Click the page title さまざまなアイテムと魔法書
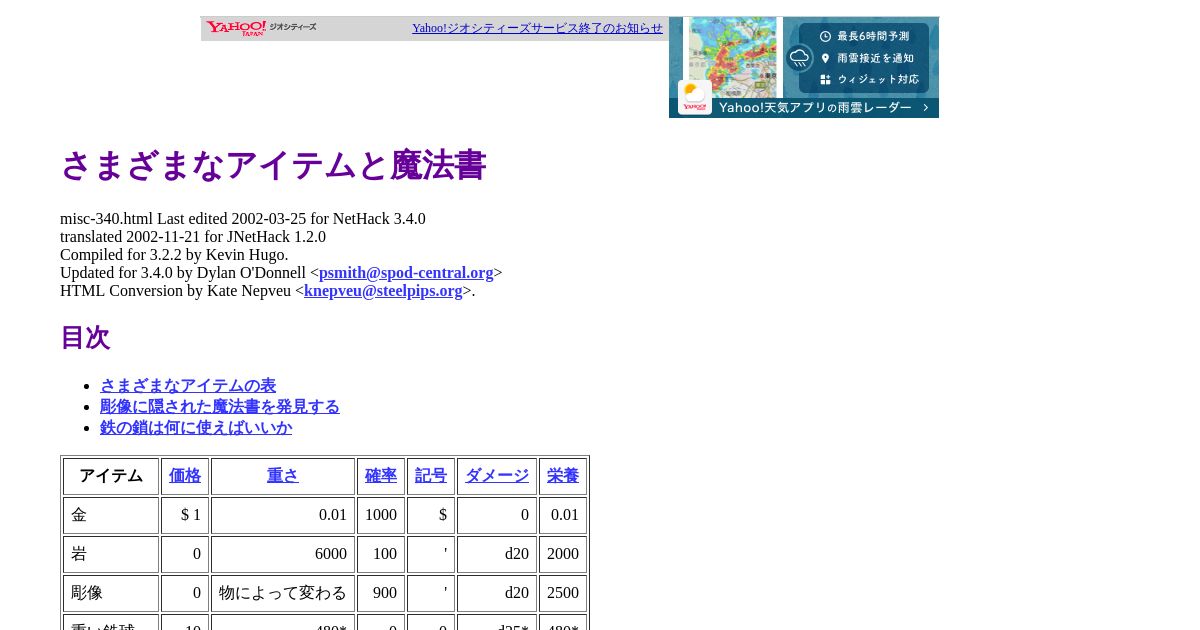The height and width of the screenshot is (630, 1200). tap(273, 166)
